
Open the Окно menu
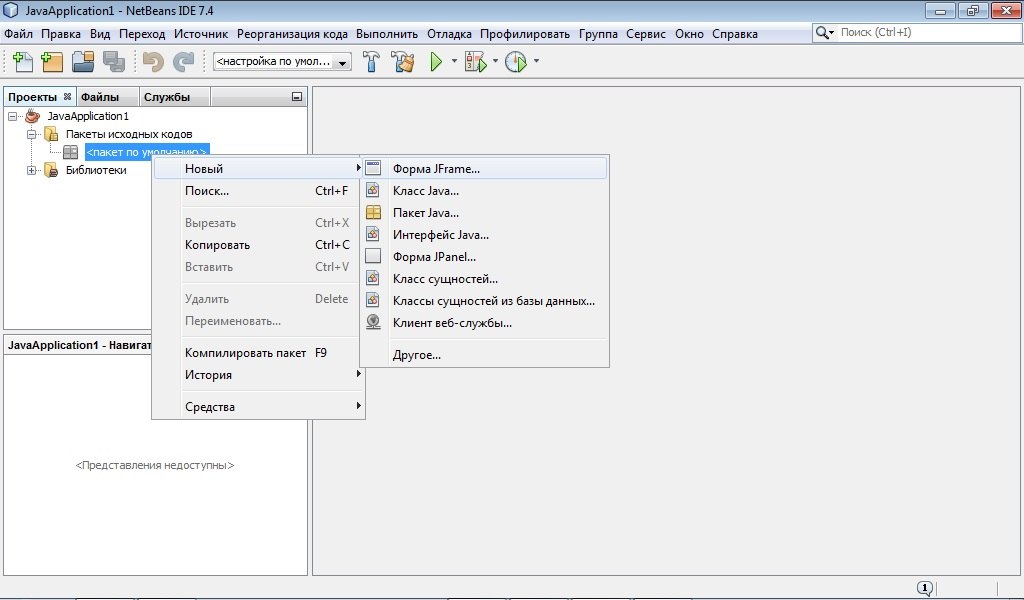[690, 34]
